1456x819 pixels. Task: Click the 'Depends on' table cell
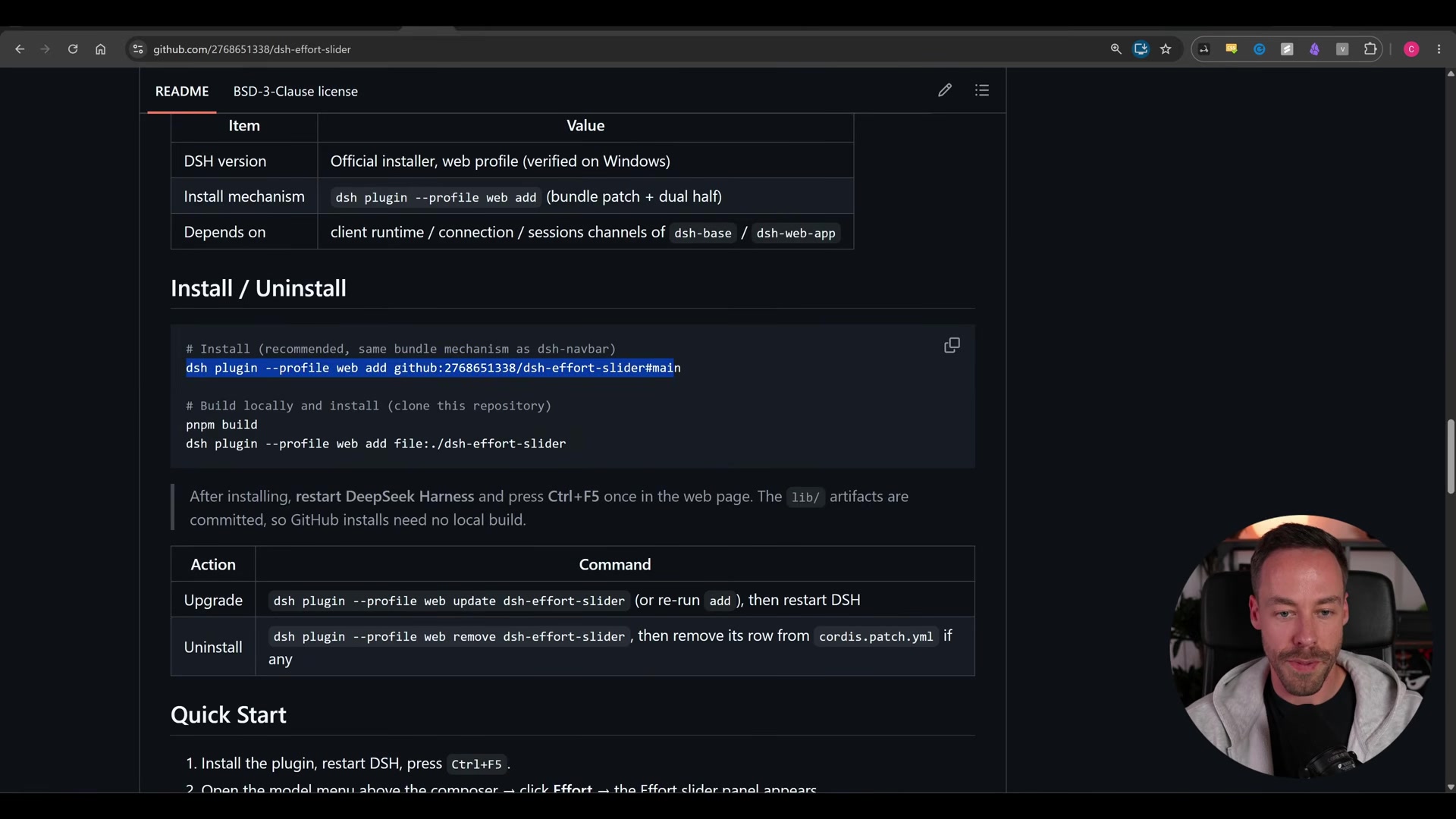coord(244,232)
